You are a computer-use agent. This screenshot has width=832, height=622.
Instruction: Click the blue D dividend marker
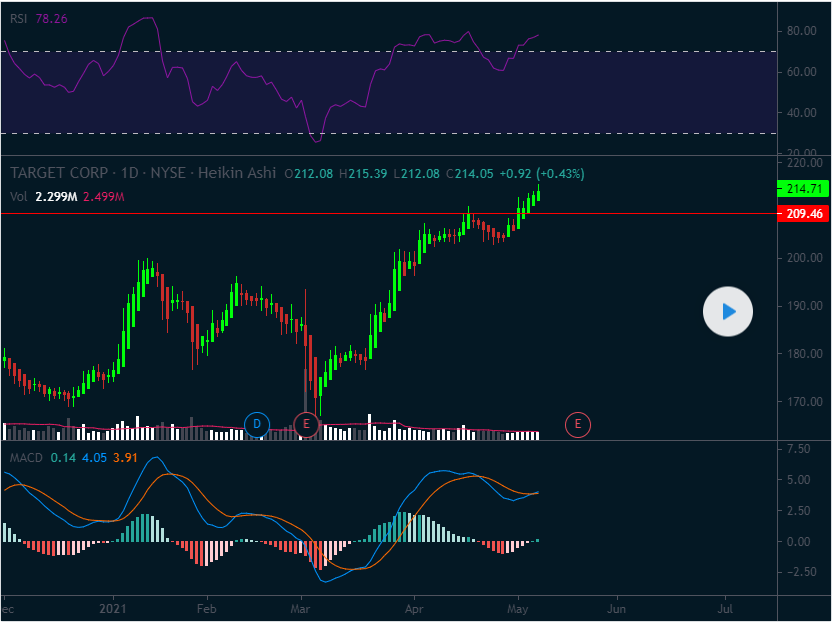coord(257,425)
